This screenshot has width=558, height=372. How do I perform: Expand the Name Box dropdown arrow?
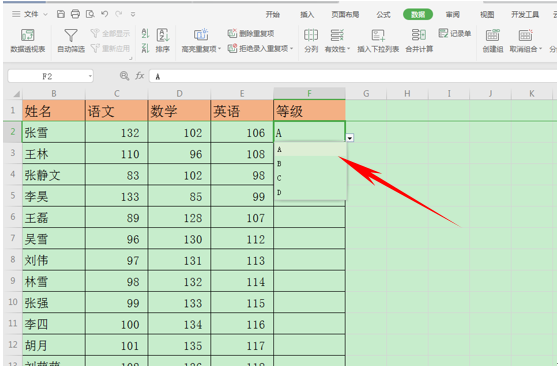[90, 76]
